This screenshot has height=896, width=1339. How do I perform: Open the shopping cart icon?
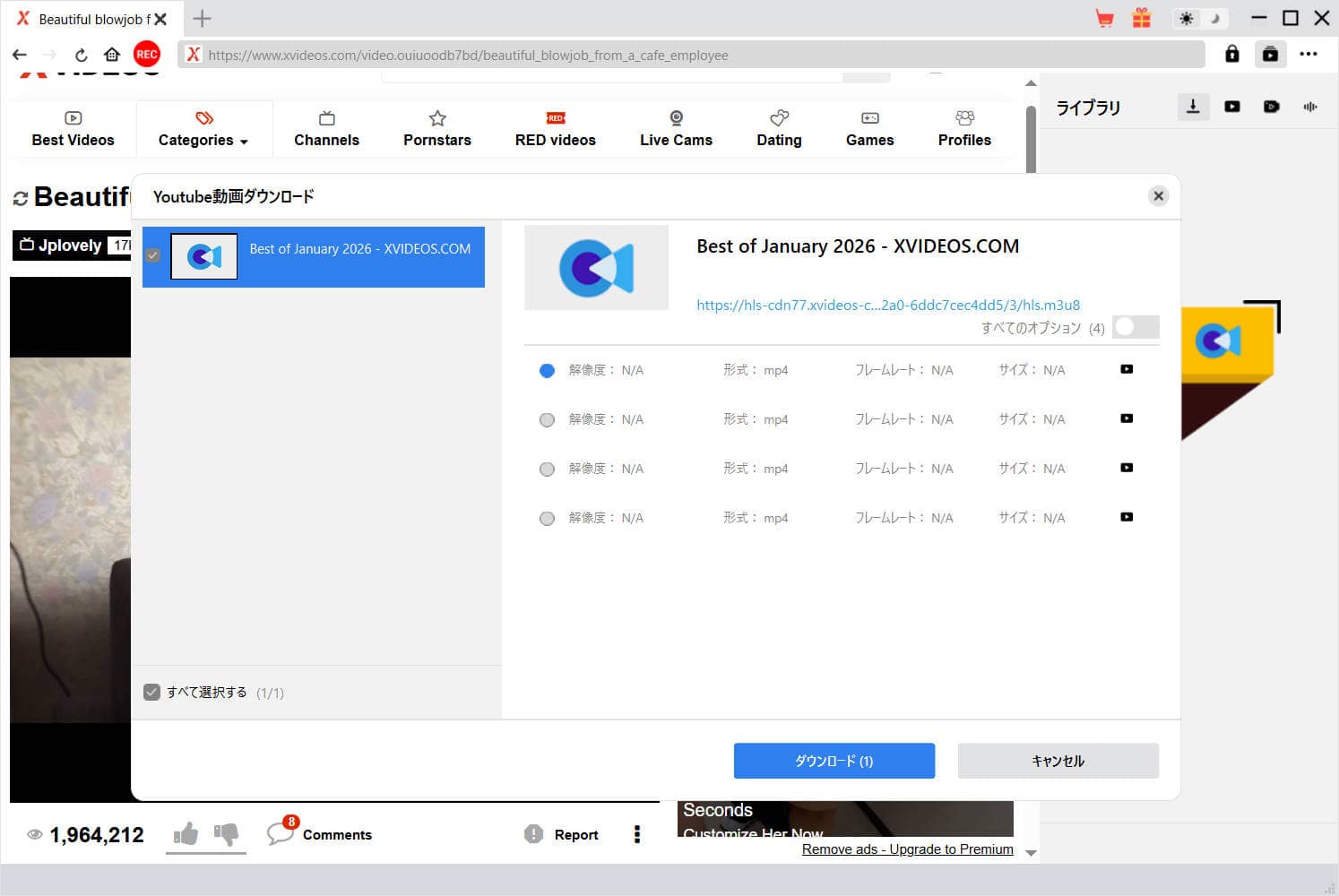(x=1105, y=18)
